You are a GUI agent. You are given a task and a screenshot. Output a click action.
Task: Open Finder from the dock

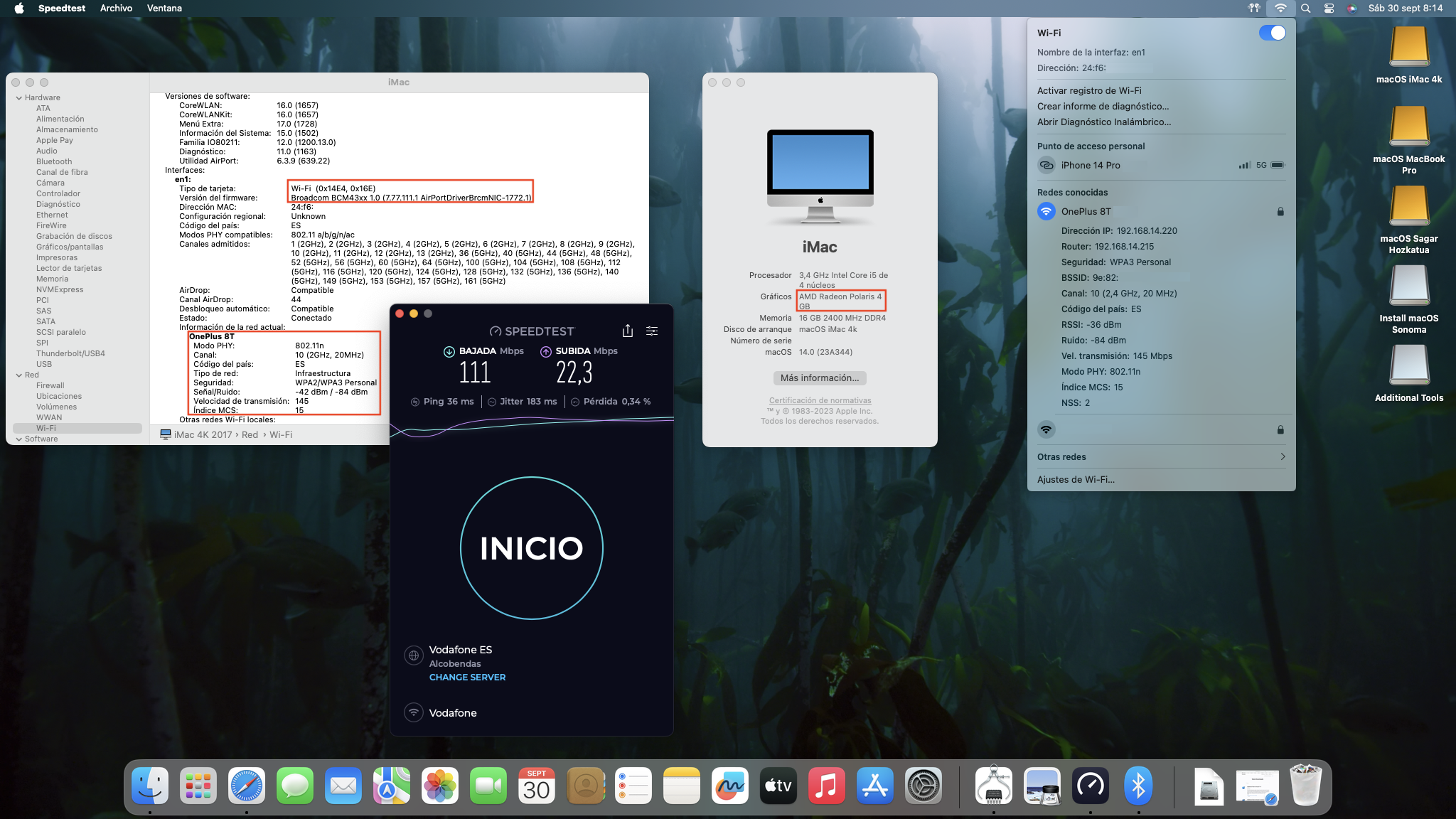(150, 786)
